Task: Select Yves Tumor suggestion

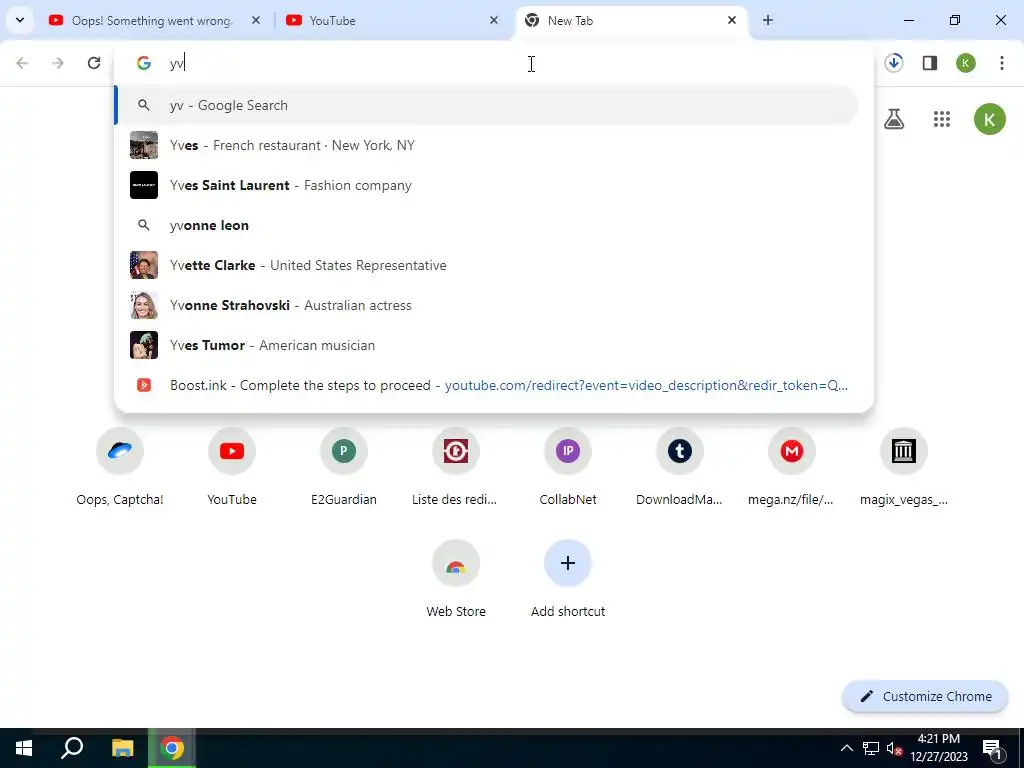Action: click(487, 345)
